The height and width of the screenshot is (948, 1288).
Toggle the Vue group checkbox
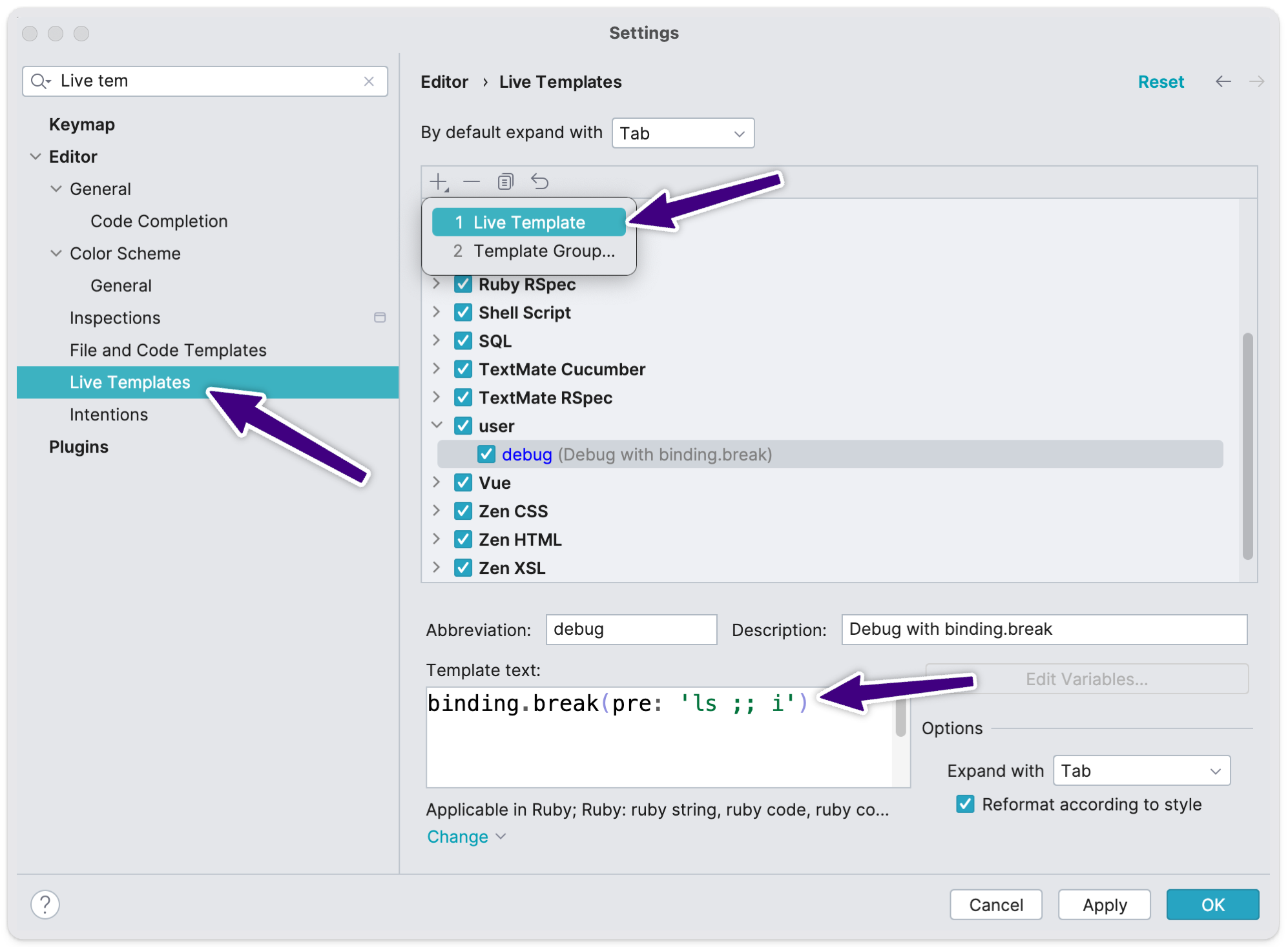tap(463, 483)
